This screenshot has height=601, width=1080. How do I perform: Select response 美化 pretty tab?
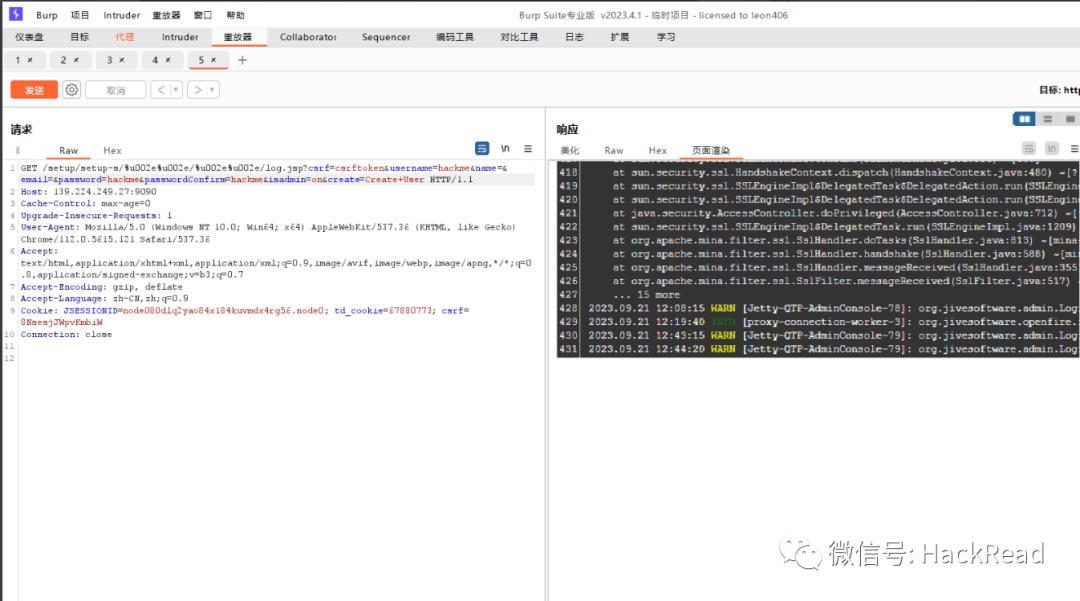point(570,150)
